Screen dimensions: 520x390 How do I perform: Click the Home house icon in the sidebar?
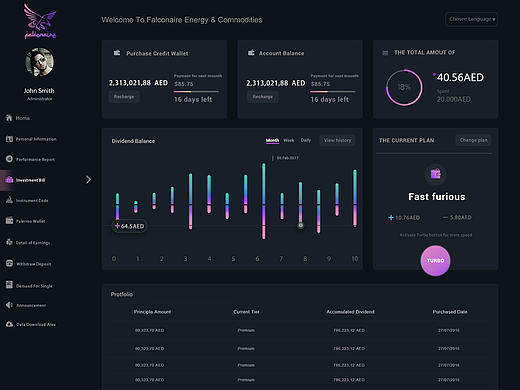(9, 118)
